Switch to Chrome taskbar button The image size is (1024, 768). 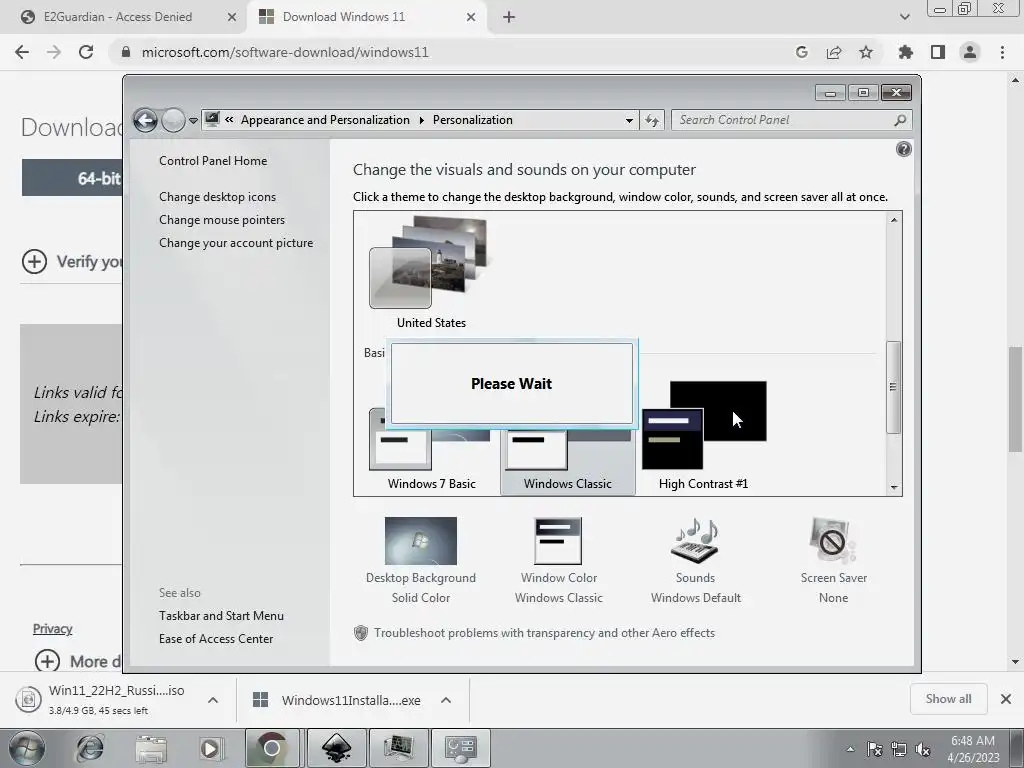272,748
